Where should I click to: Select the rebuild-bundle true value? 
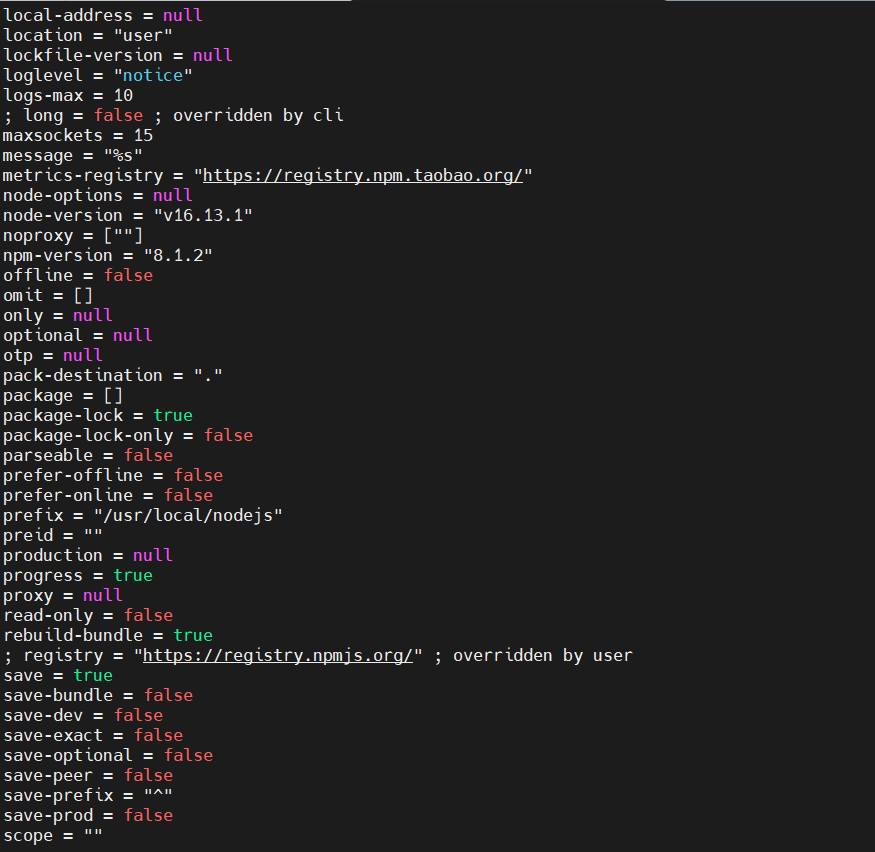pos(193,634)
